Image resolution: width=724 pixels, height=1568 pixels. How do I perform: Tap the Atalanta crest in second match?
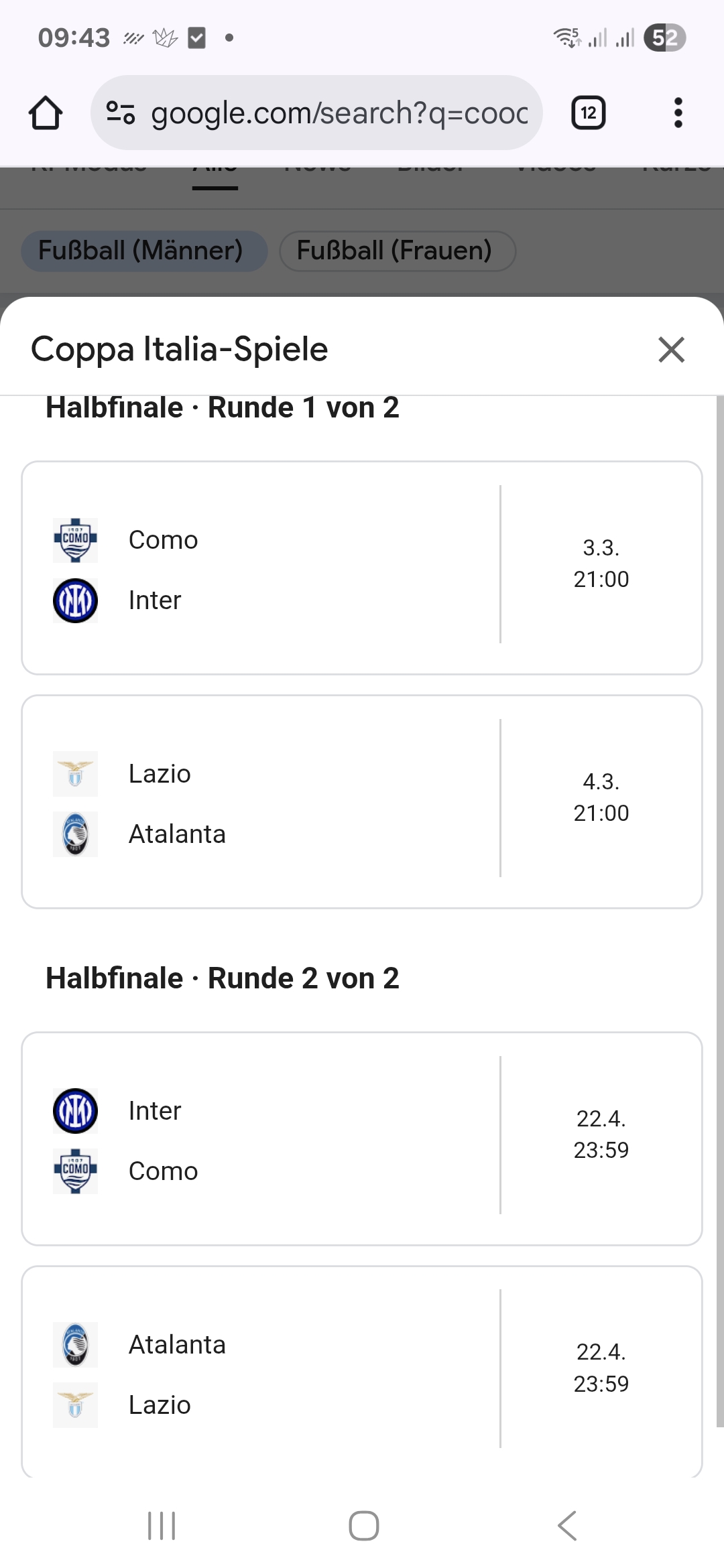point(75,834)
